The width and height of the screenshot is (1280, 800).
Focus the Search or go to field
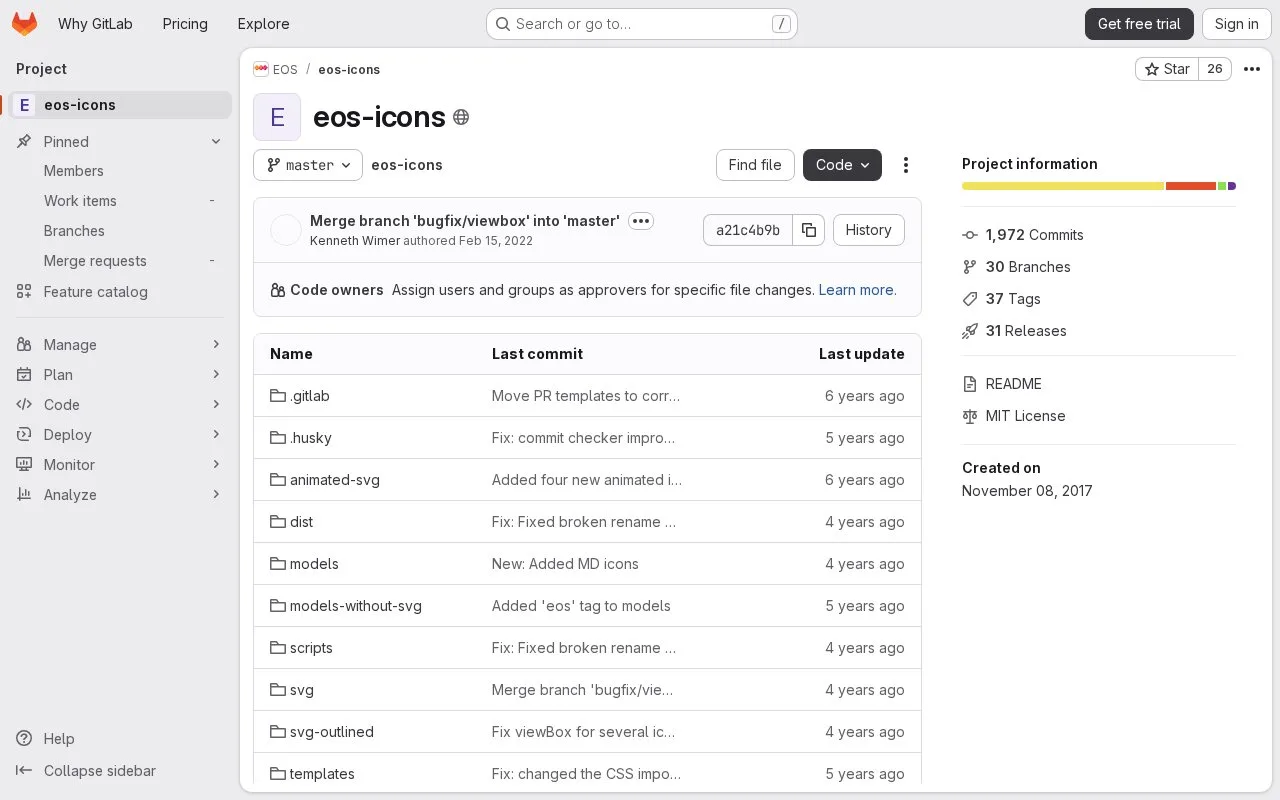[x=642, y=24]
